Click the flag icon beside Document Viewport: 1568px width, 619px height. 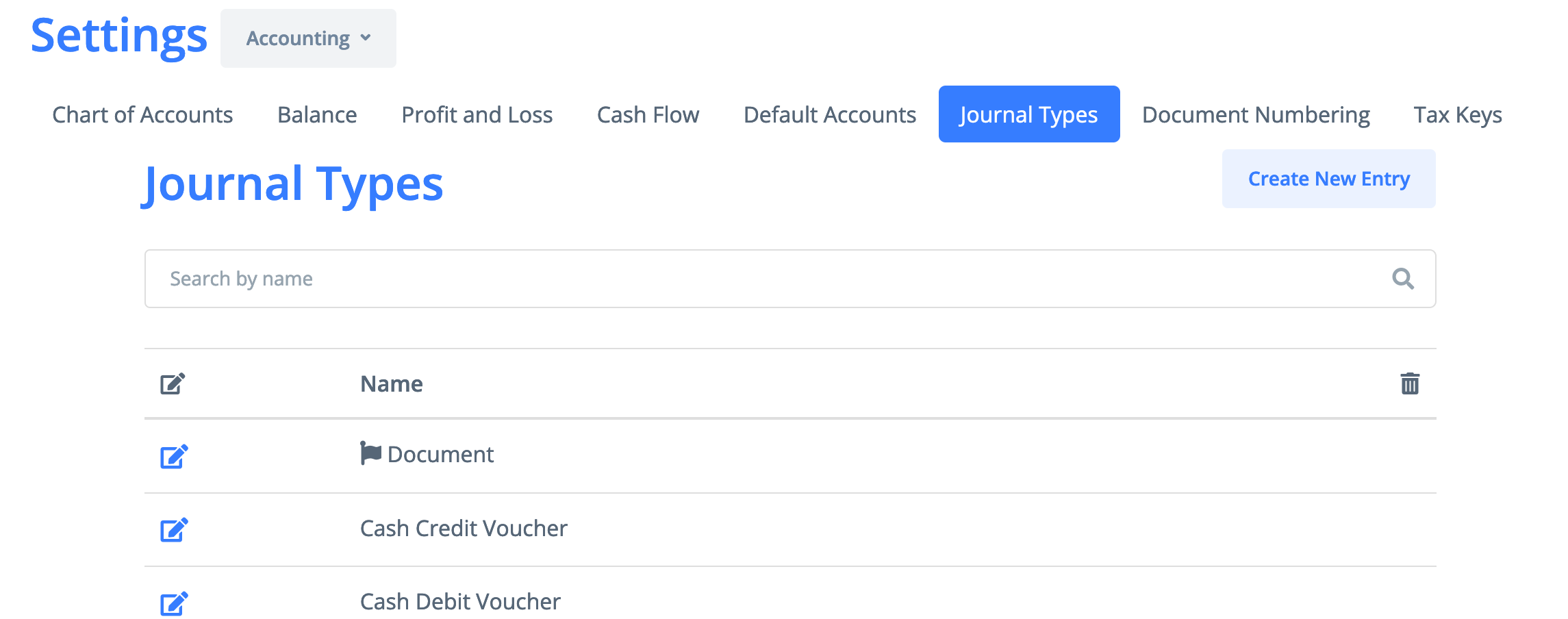[x=370, y=453]
